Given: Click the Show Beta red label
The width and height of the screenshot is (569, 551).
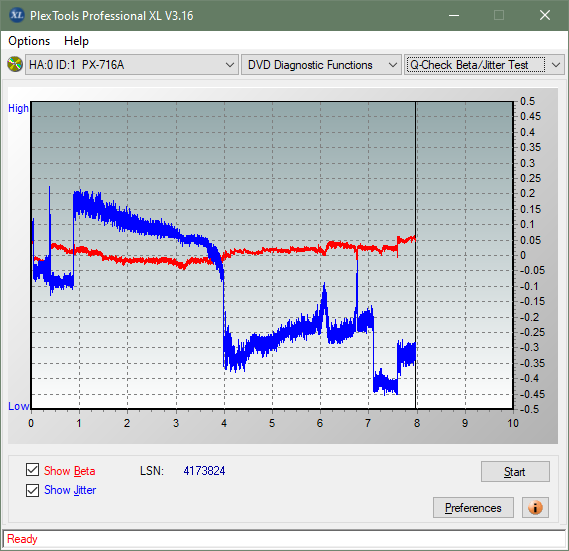Looking at the screenshot, I should (70, 471).
